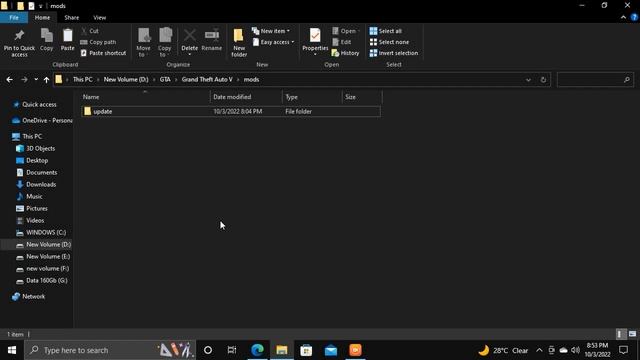
Task: Create a New folder
Action: tap(239, 42)
